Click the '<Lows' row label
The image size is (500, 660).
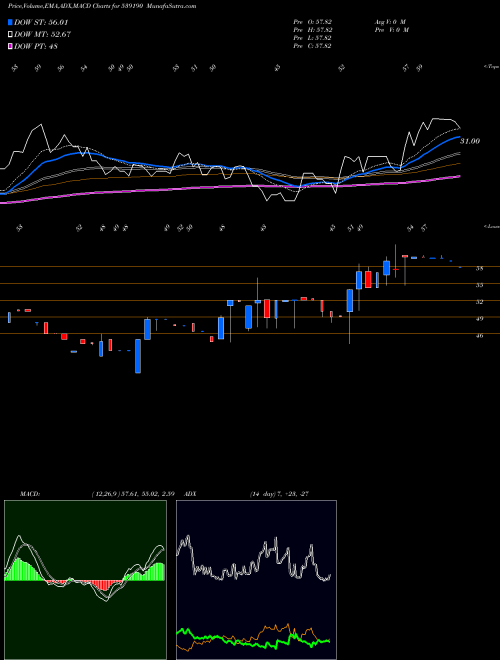[491, 226]
